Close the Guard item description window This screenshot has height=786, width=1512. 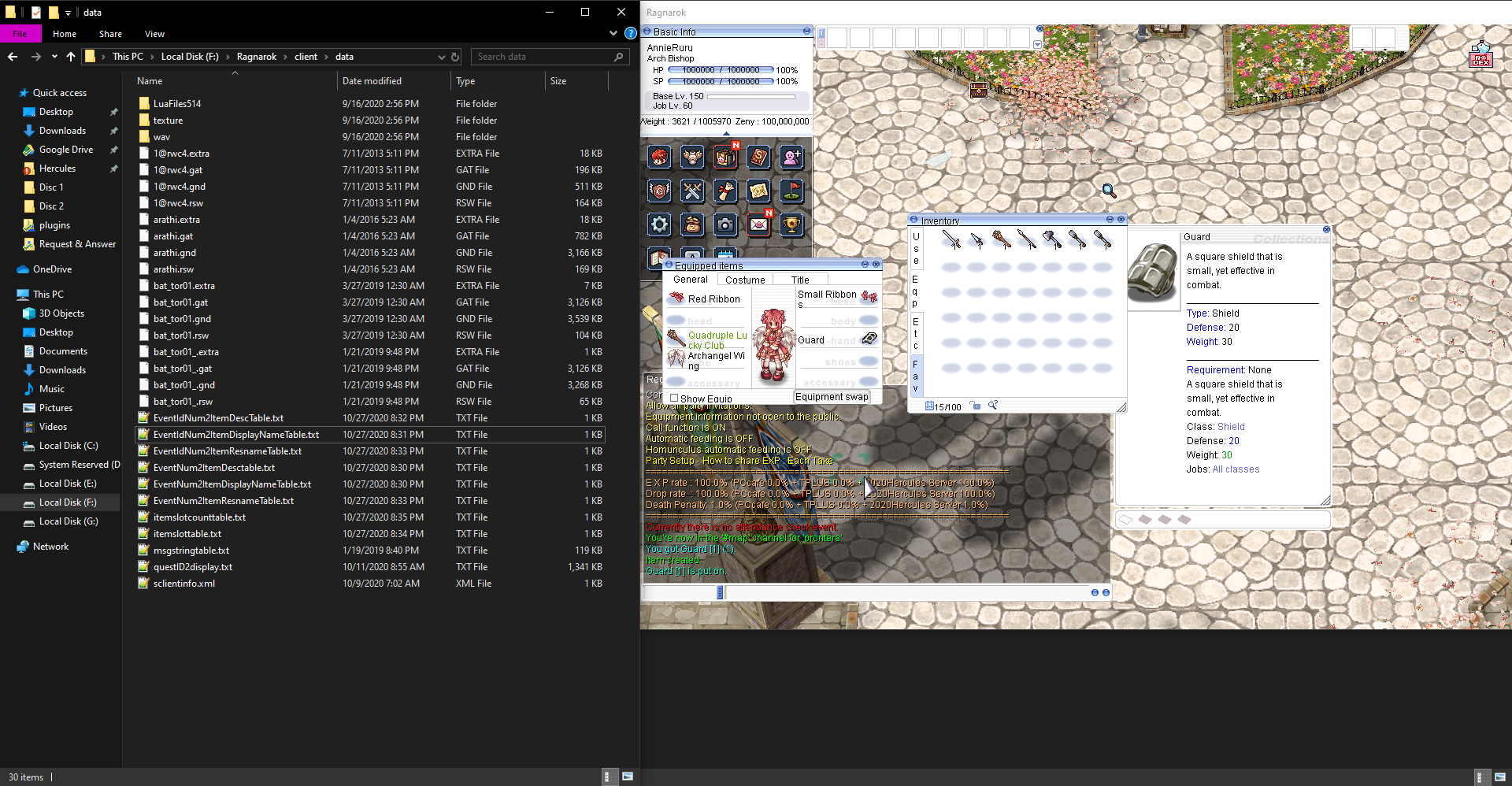(1326, 229)
